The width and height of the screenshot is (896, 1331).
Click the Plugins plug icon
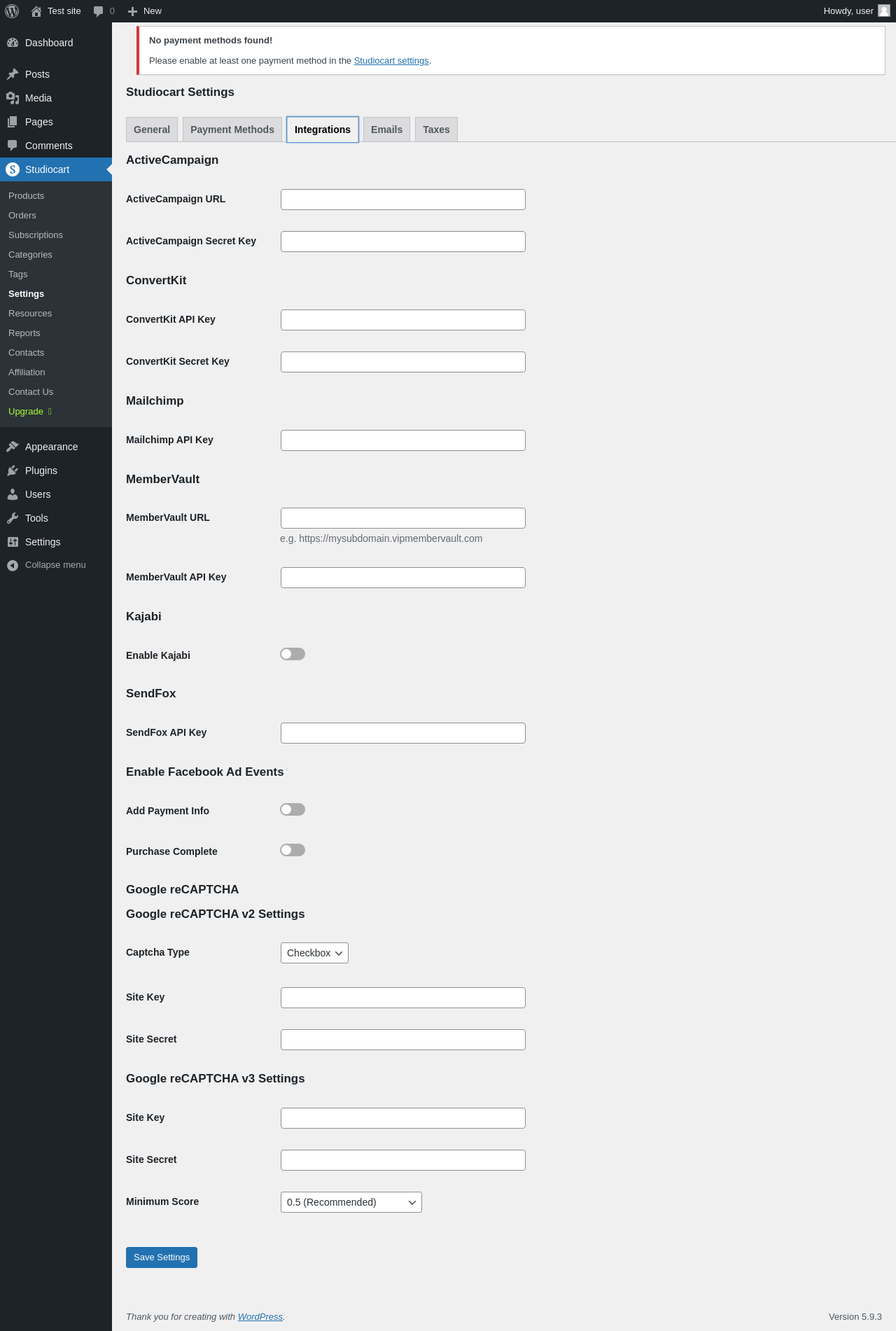point(13,471)
